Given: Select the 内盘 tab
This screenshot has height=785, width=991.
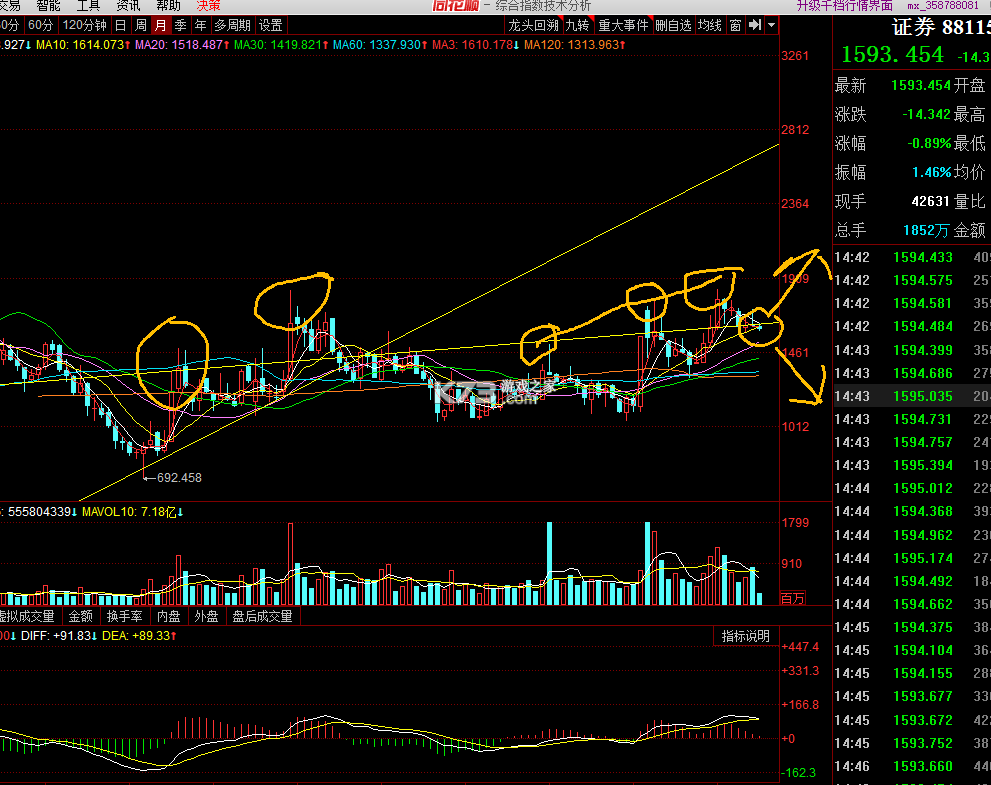Looking at the screenshot, I should click(168, 616).
